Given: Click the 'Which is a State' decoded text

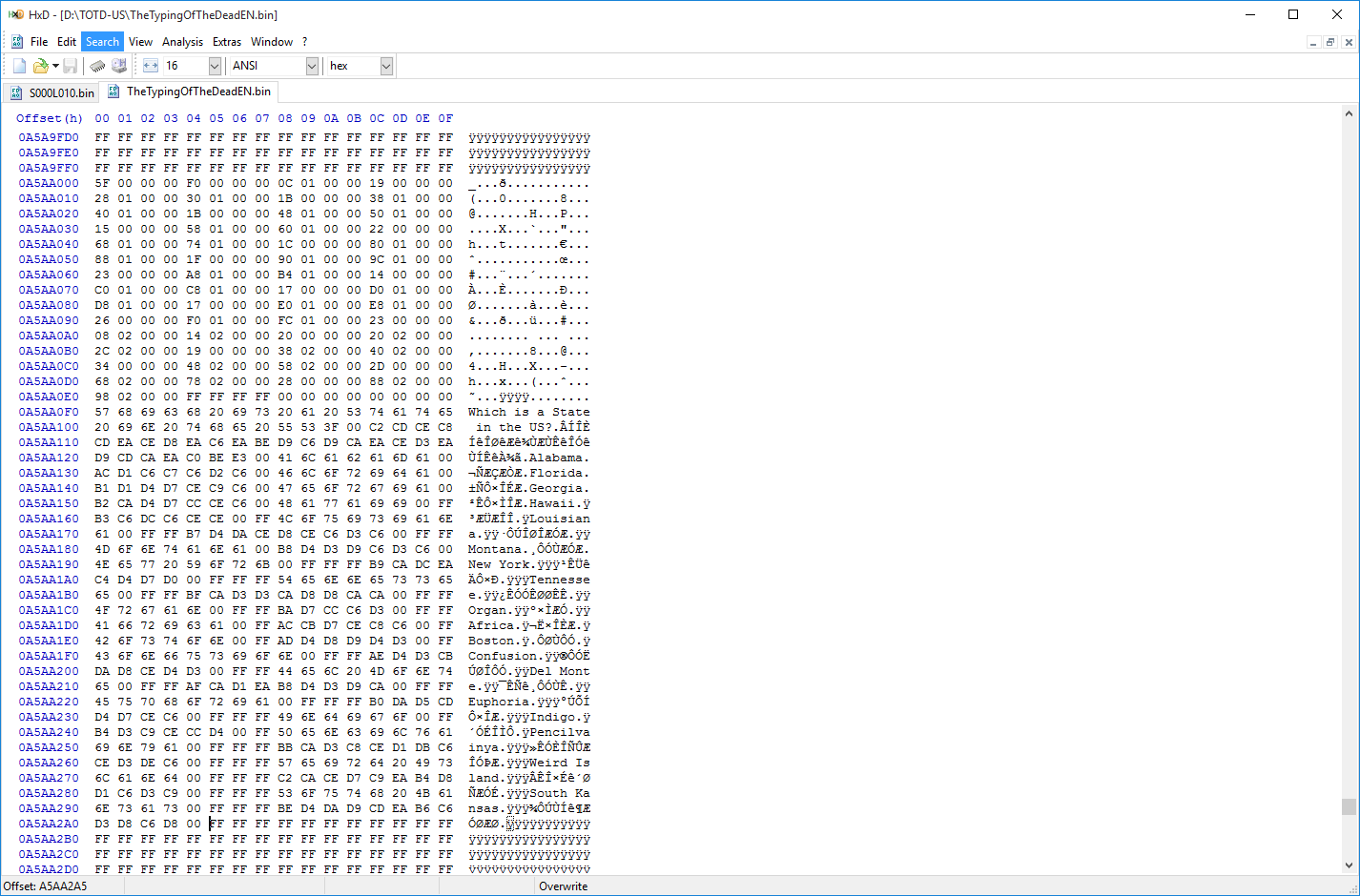Looking at the screenshot, I should coord(529,412).
